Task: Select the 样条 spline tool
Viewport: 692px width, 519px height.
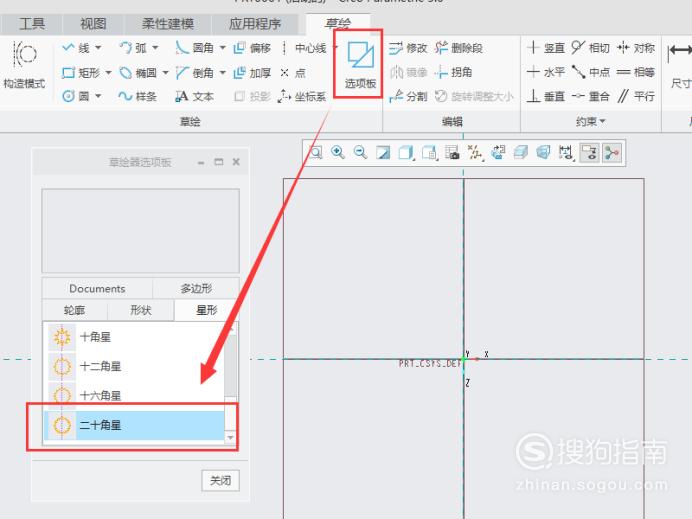Action: click(x=138, y=96)
